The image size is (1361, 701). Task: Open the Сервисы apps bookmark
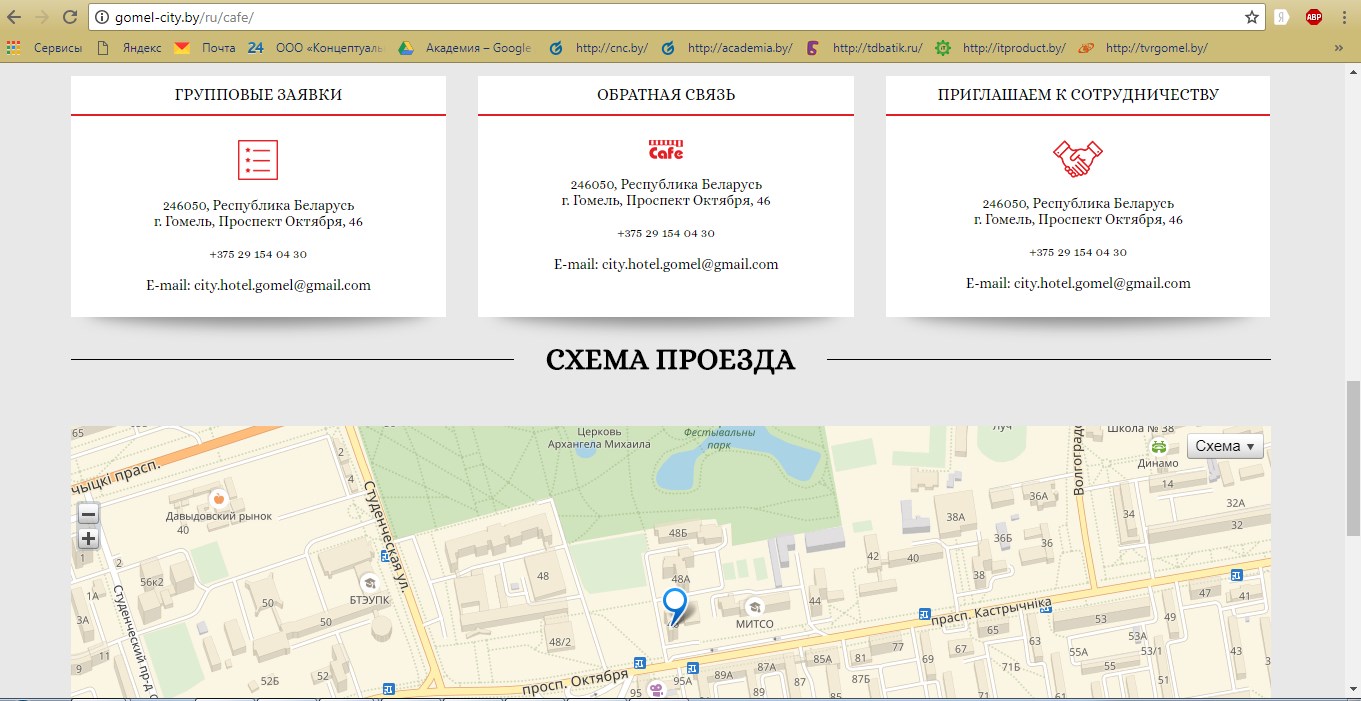(44, 47)
